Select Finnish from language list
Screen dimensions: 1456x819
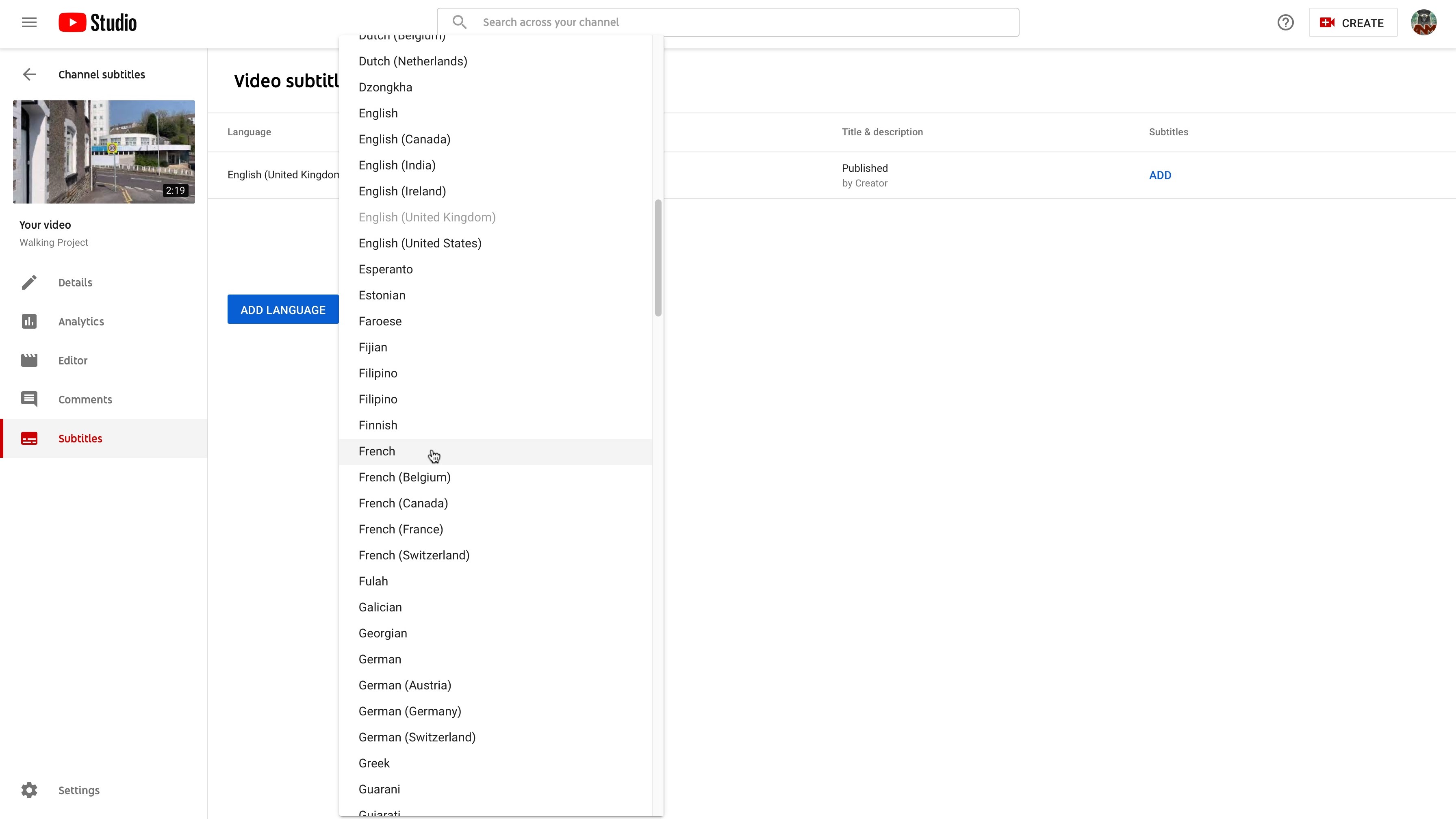point(378,425)
